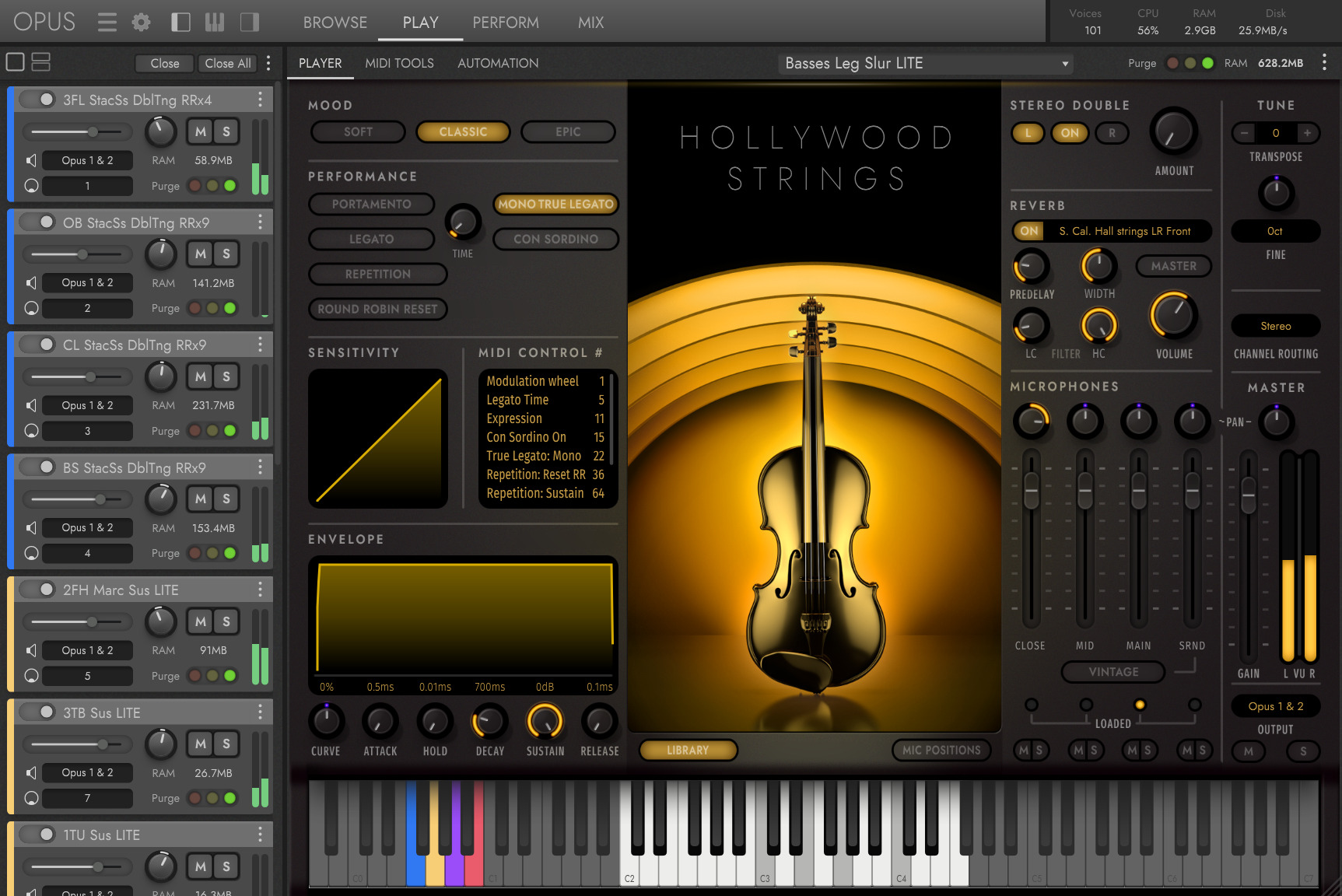Switch to MIX page
Screen dimensions: 1342x896
pyautogui.click(x=590, y=23)
